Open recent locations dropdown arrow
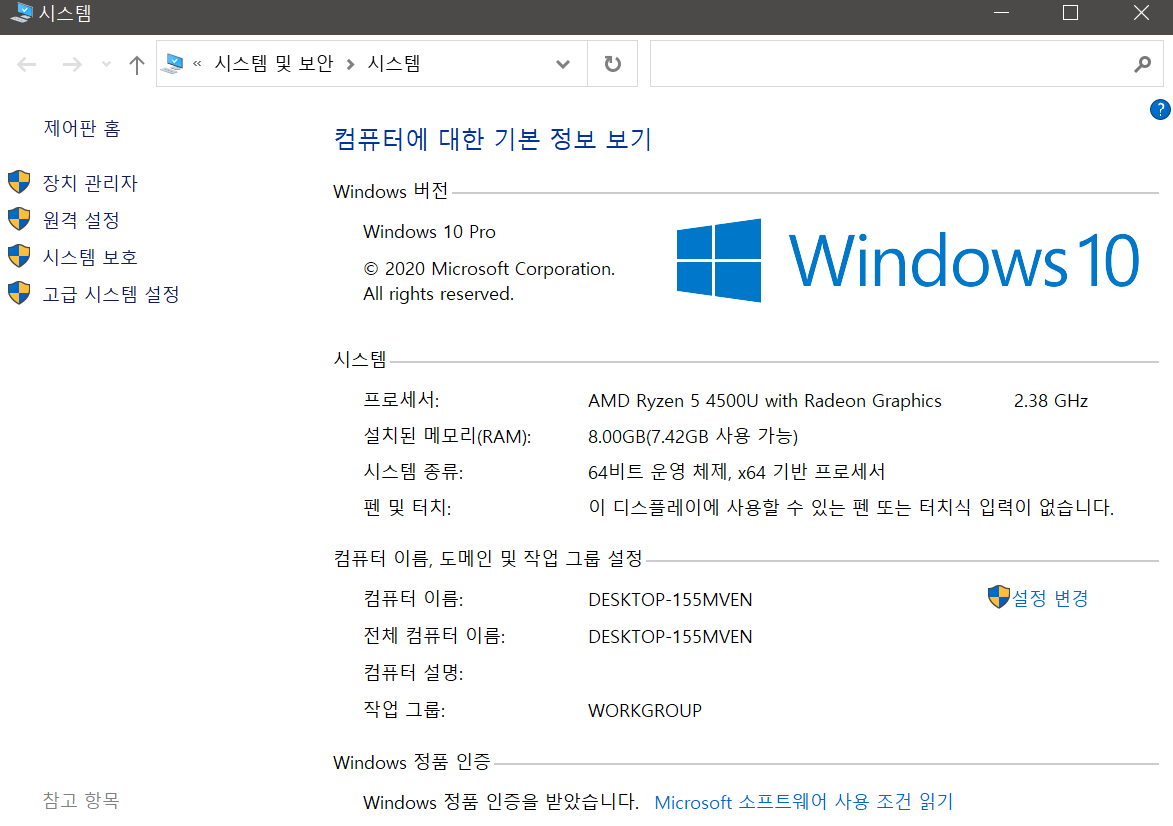This screenshot has width=1173, height=826. pyautogui.click(x=106, y=64)
